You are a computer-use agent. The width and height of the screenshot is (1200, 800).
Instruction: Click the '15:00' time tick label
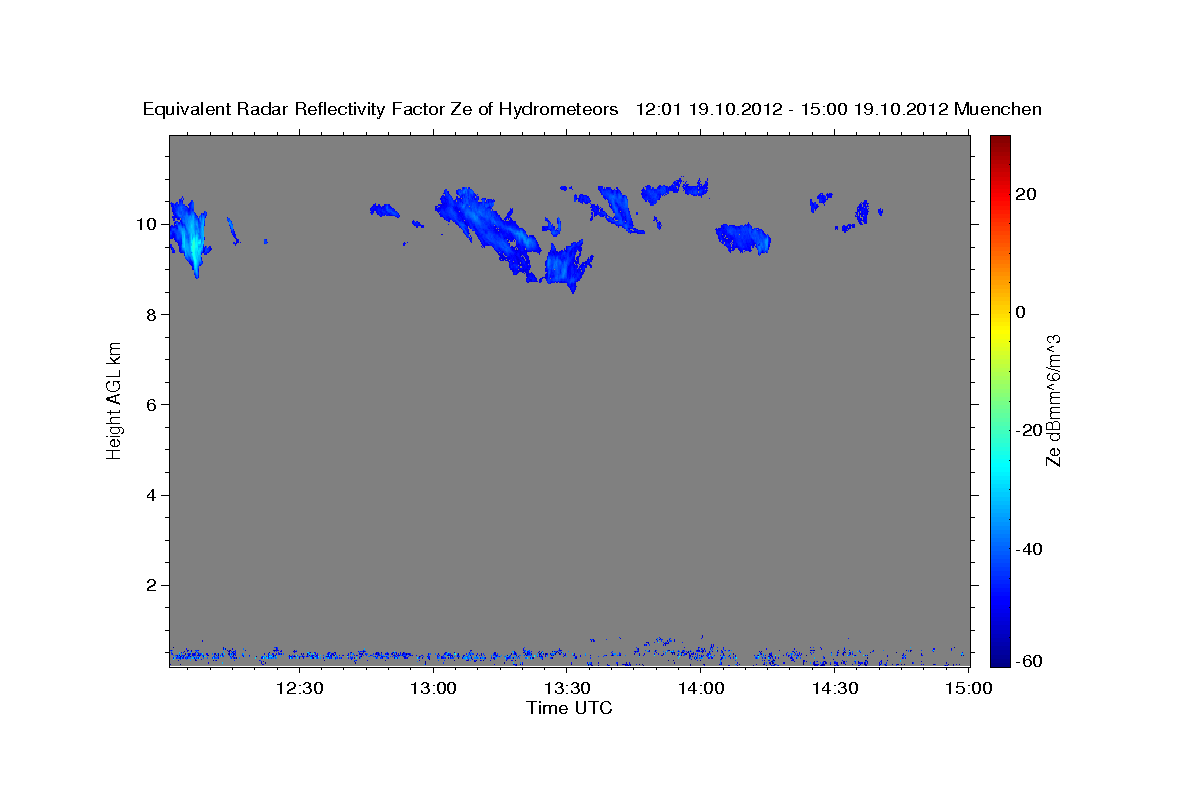point(968,688)
